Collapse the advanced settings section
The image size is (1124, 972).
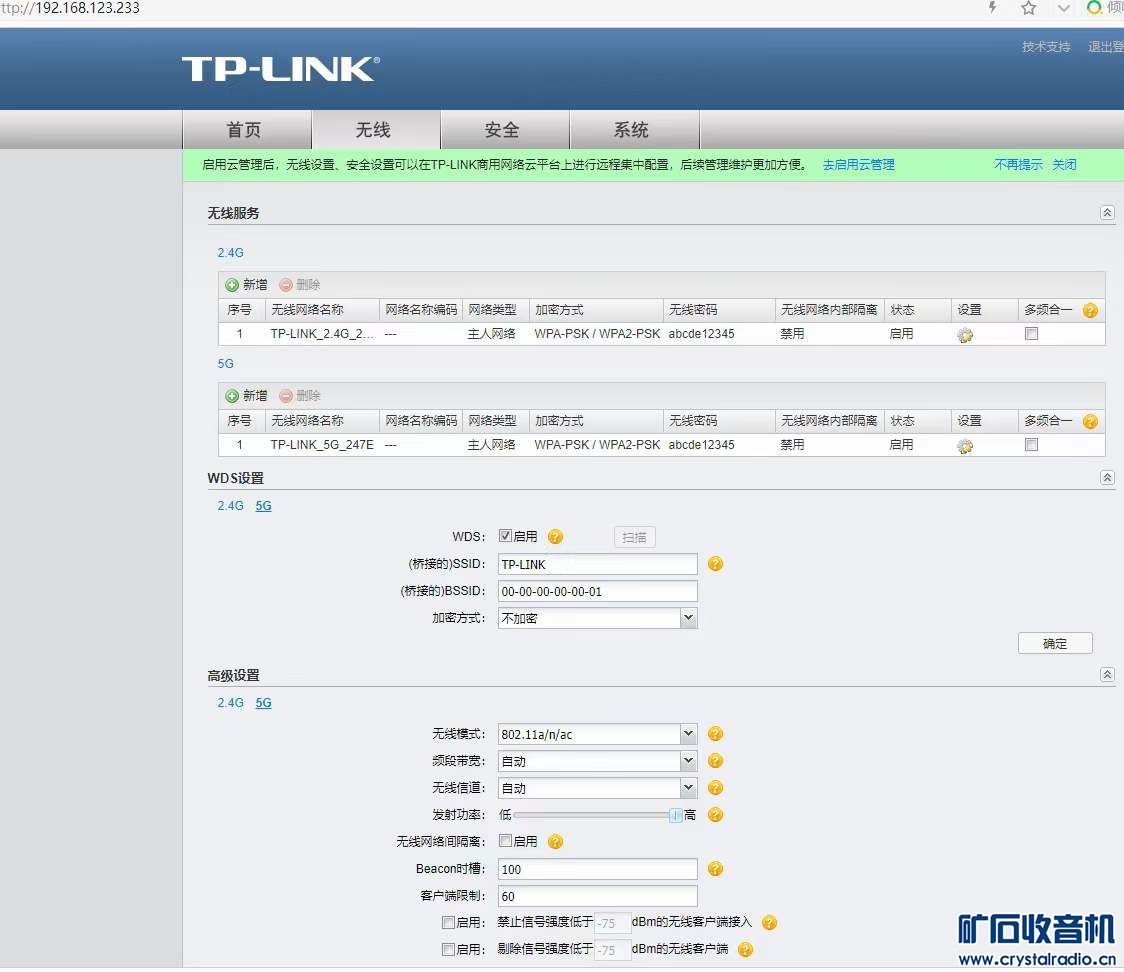coord(1108,675)
